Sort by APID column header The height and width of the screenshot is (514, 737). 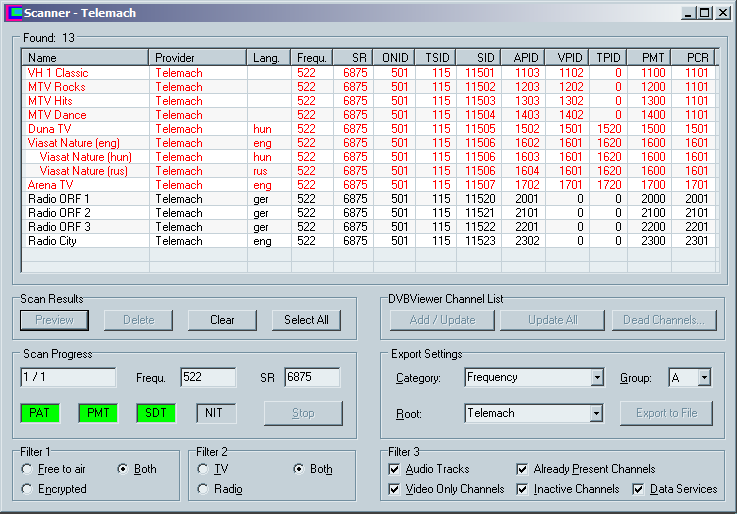point(523,58)
